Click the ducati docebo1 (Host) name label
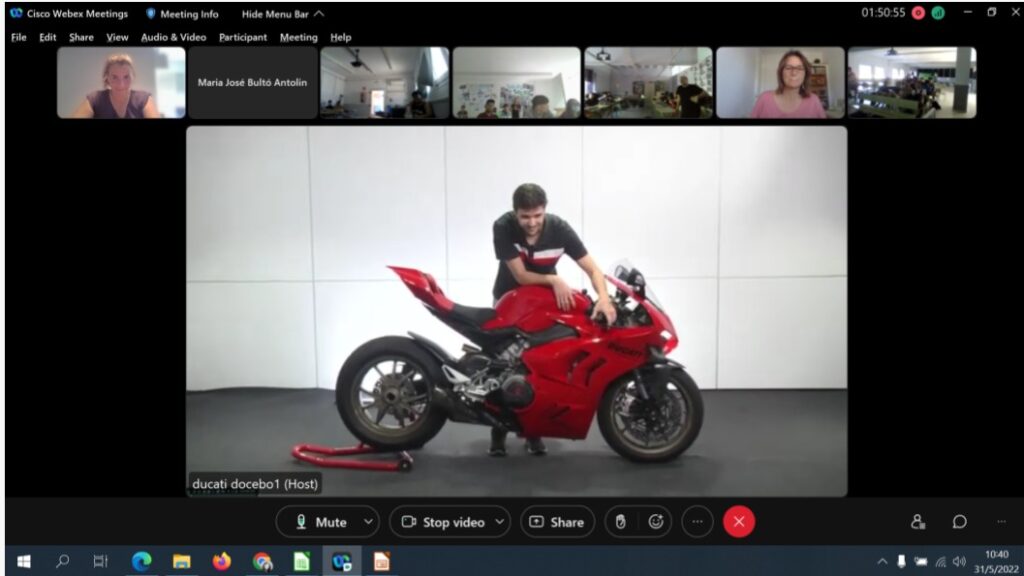1024x576 pixels. pos(255,484)
